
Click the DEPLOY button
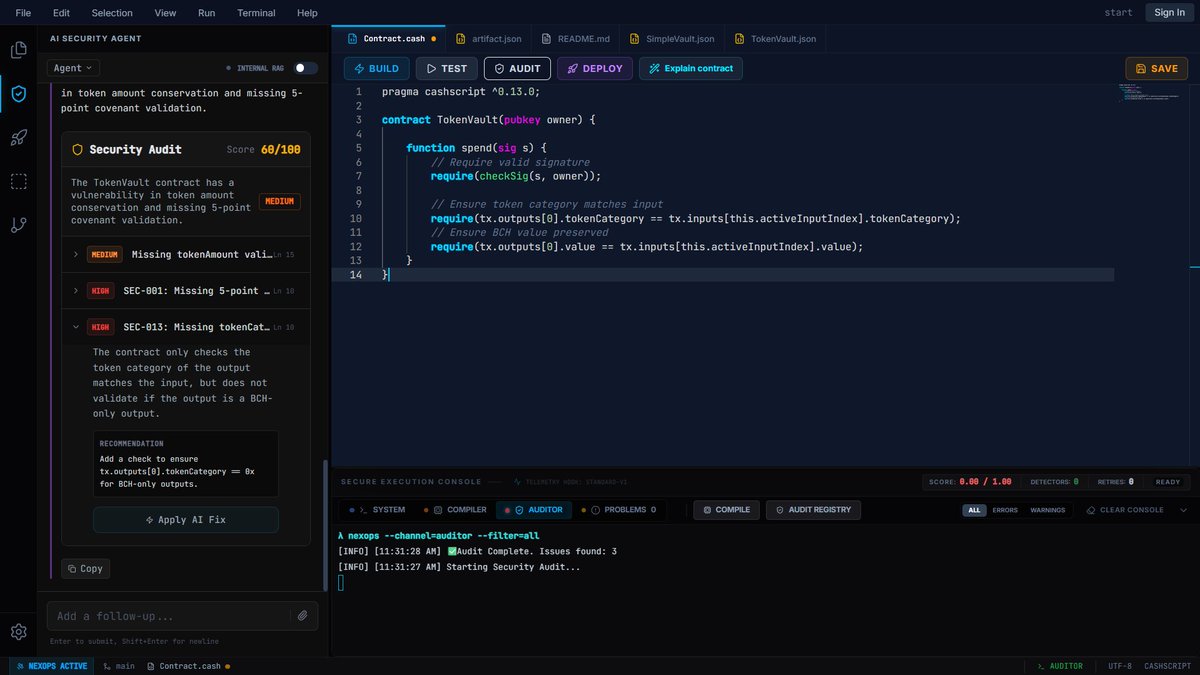[595, 69]
